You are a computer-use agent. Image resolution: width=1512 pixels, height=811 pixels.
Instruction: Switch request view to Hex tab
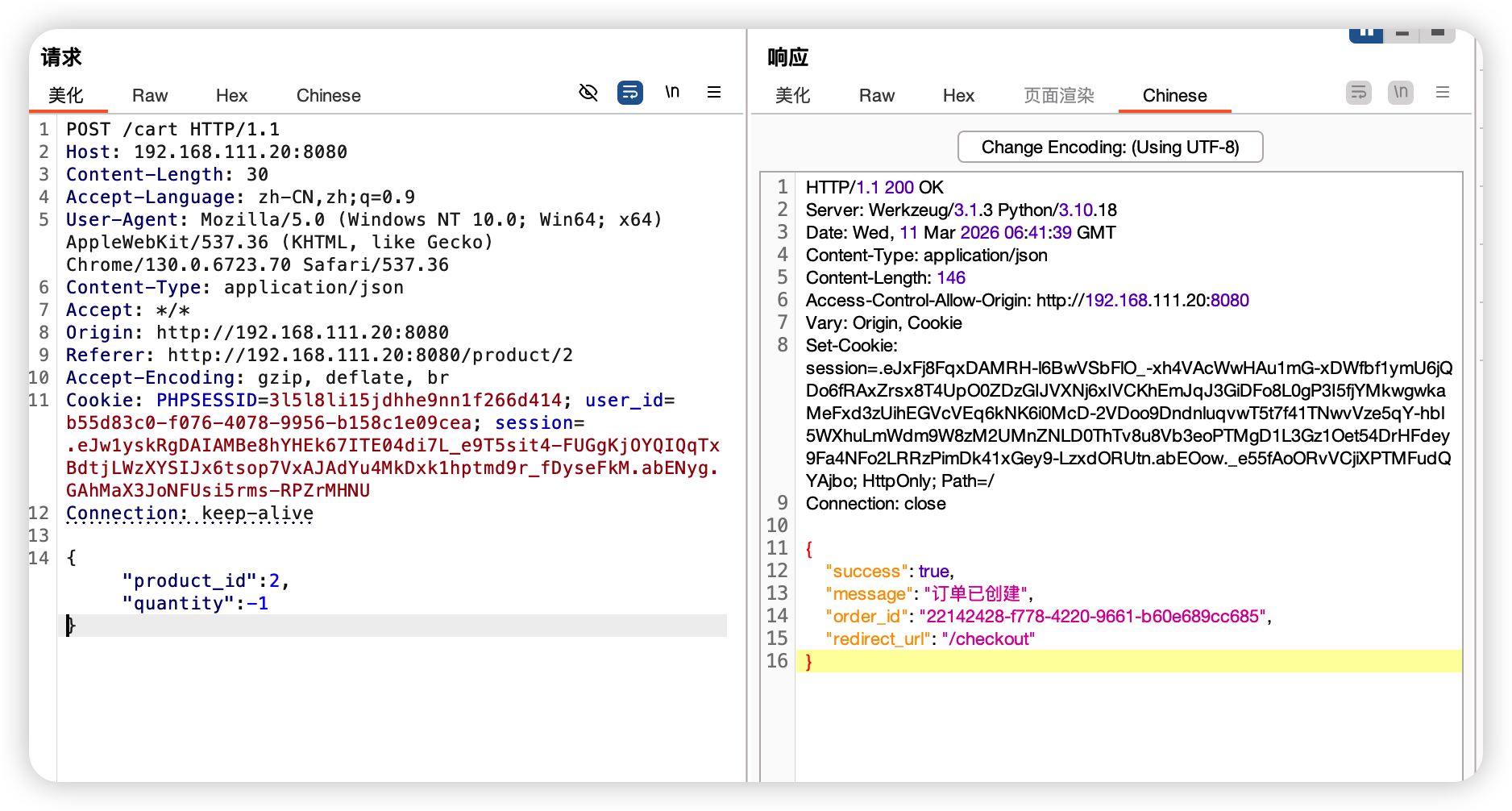pyautogui.click(x=231, y=96)
